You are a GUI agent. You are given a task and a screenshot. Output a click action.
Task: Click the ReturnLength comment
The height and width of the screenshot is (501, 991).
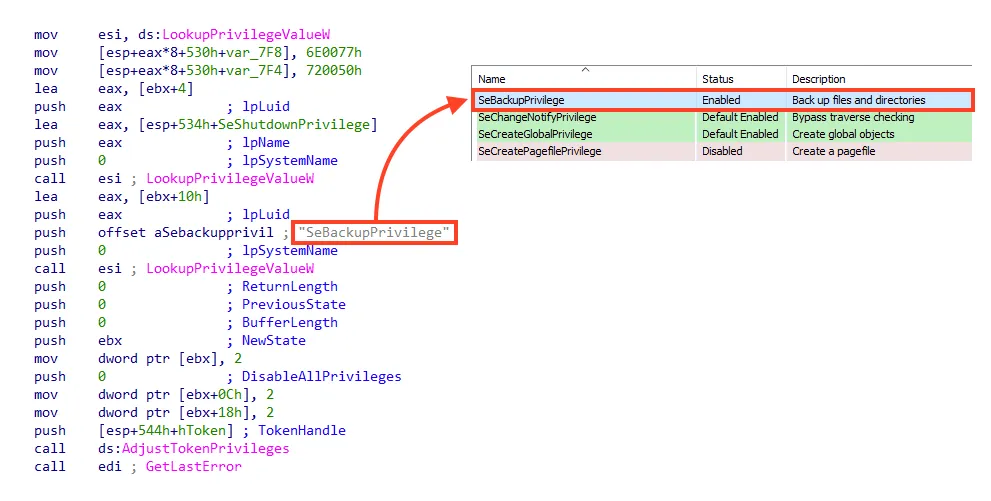tap(289, 287)
